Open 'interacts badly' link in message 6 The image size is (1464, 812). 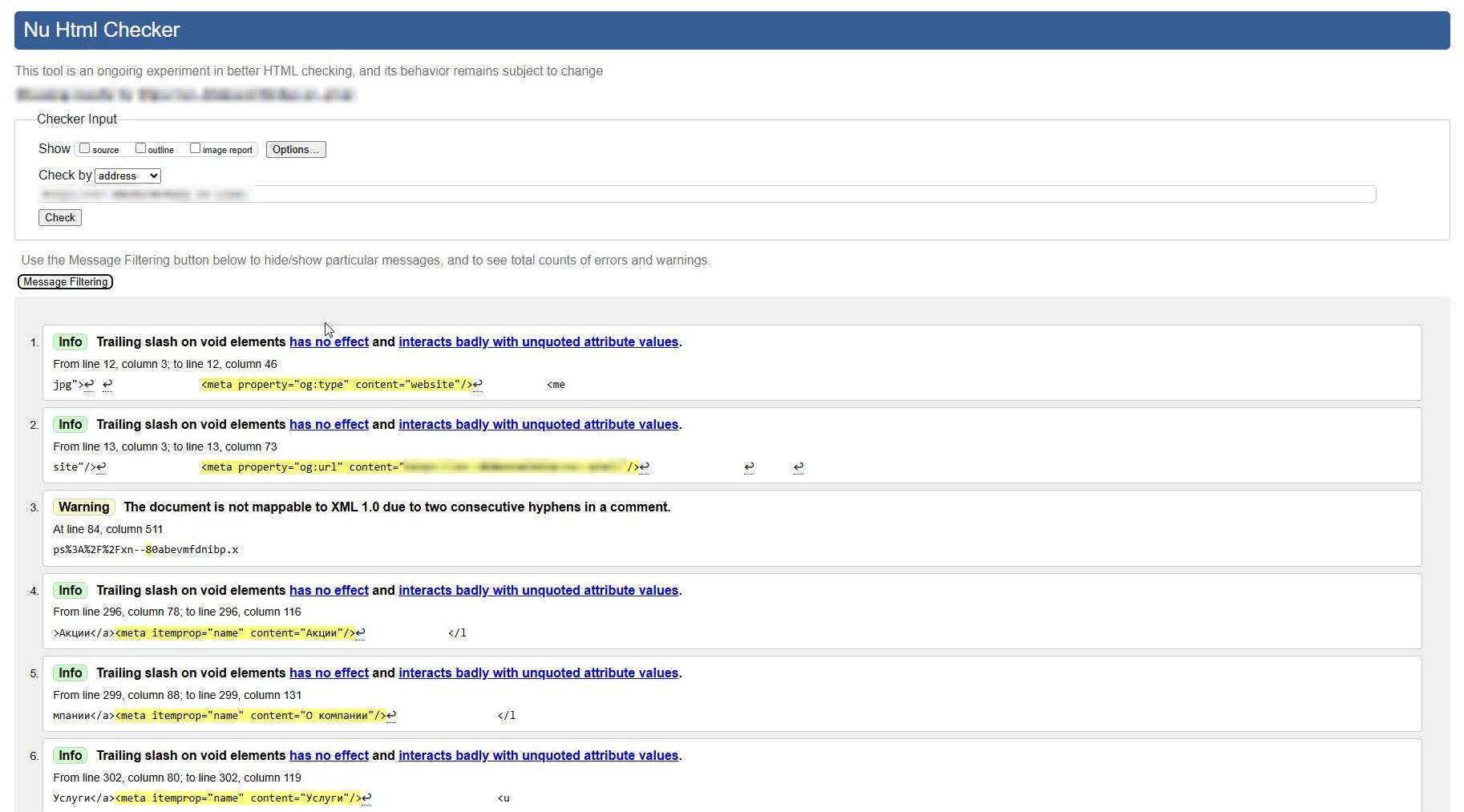point(538,755)
